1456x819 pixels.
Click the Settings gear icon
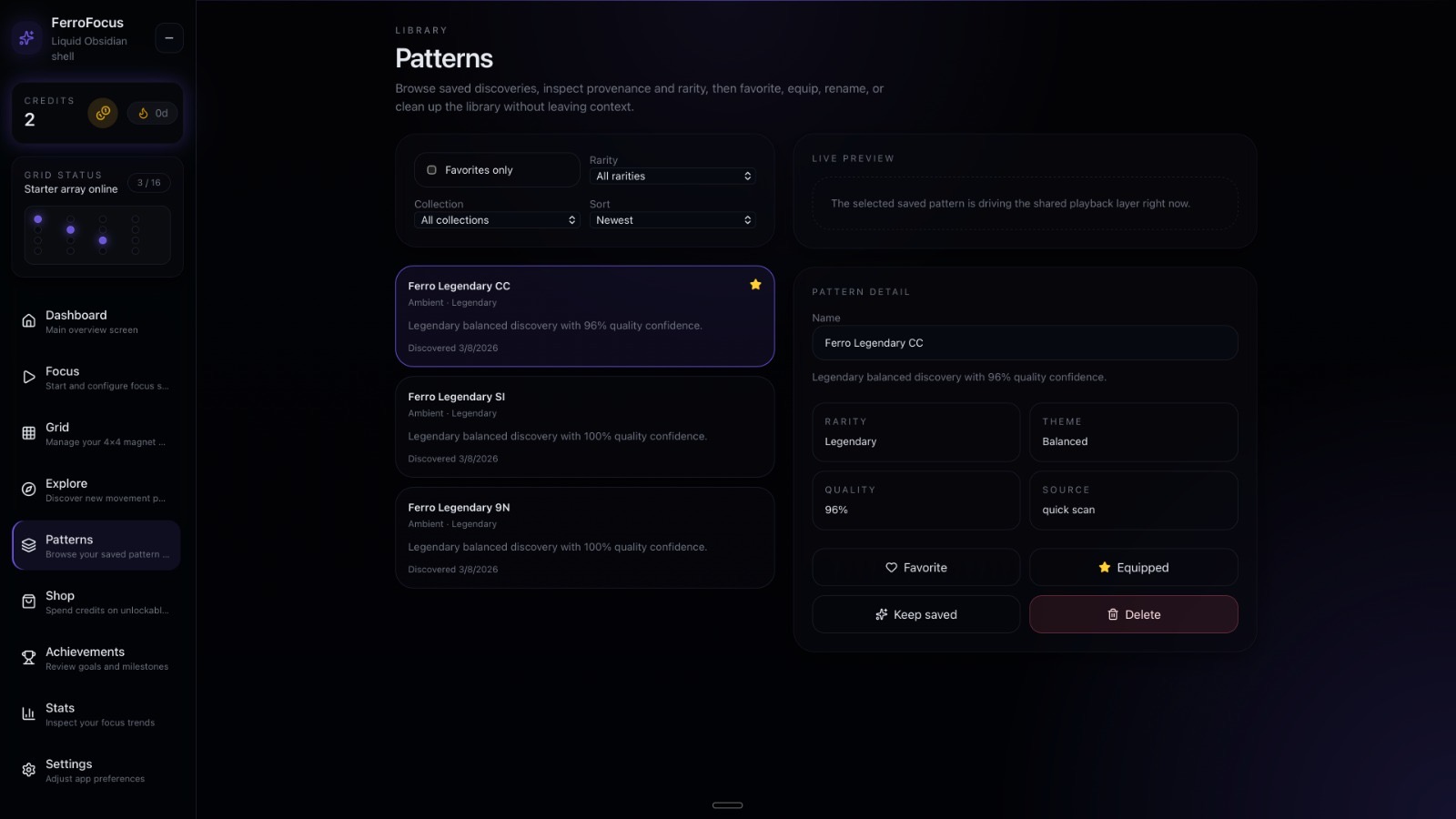[x=29, y=770]
